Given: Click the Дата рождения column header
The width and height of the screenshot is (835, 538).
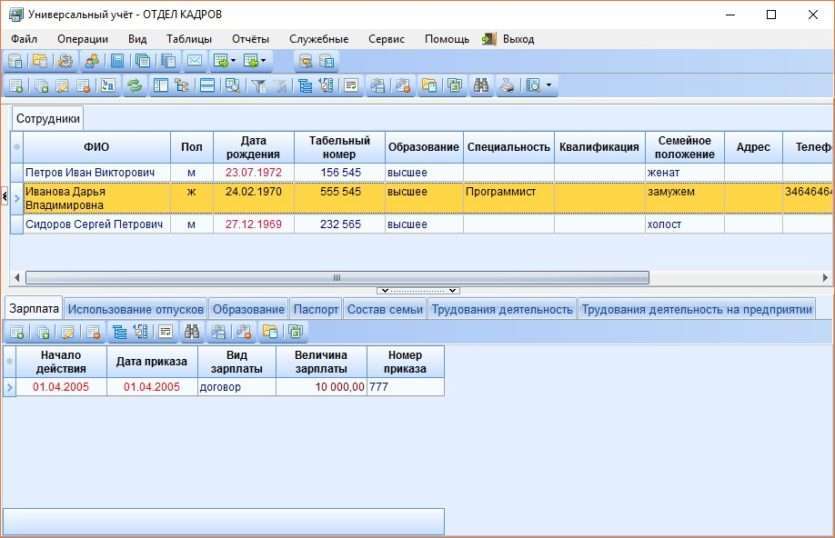Looking at the screenshot, I should [253, 147].
